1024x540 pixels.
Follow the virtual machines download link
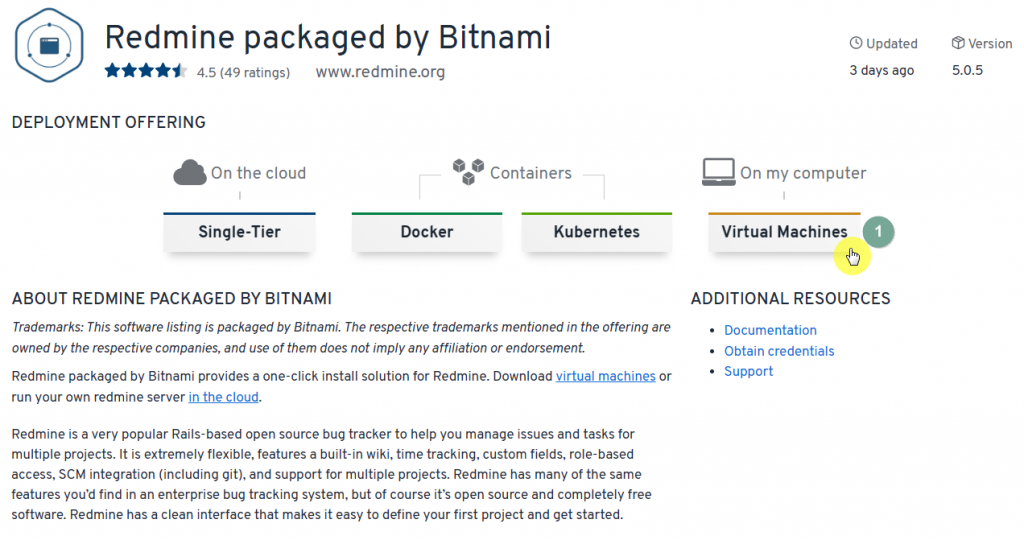[x=605, y=376]
